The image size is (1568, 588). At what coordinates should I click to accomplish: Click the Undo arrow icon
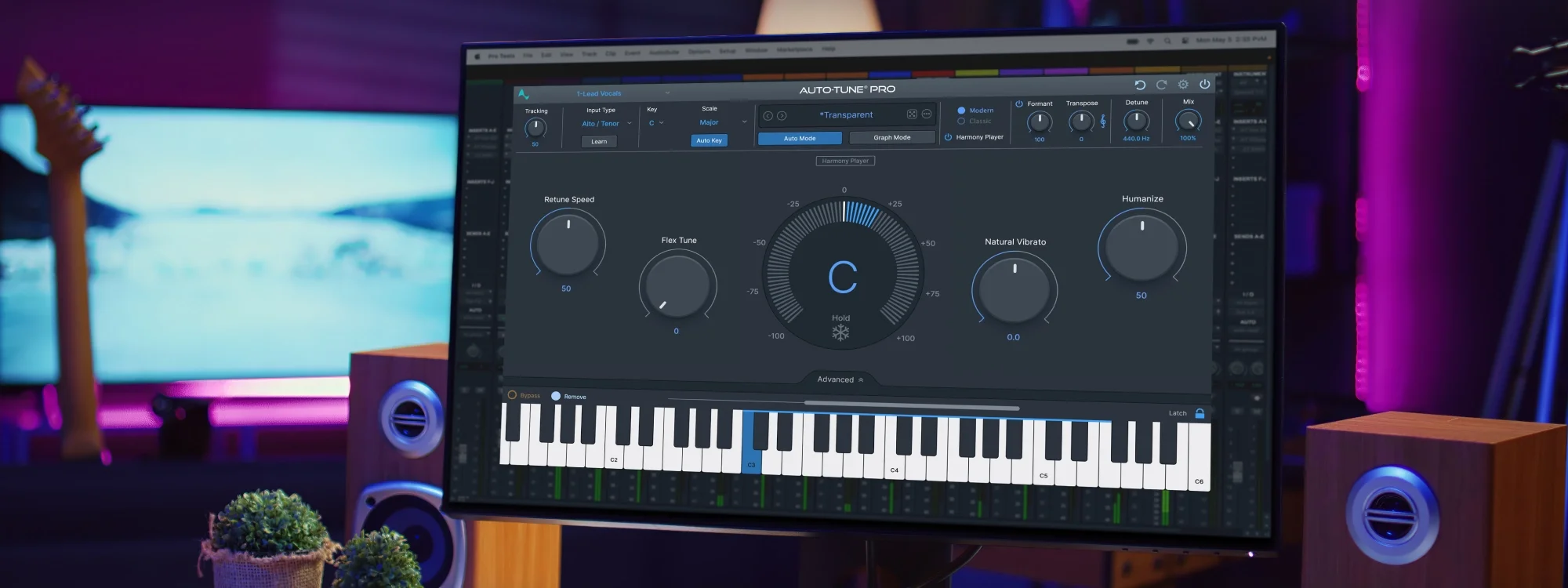click(x=1140, y=85)
